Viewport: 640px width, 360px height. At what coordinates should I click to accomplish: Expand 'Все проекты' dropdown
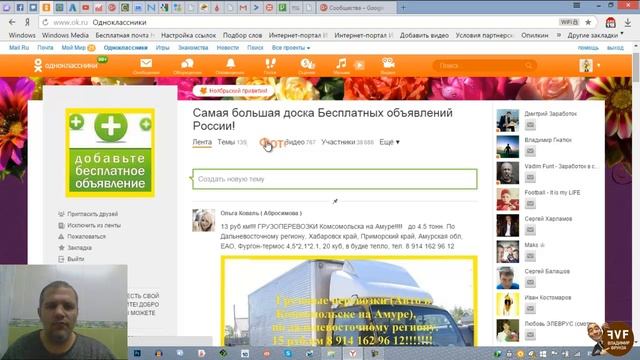pos(291,48)
